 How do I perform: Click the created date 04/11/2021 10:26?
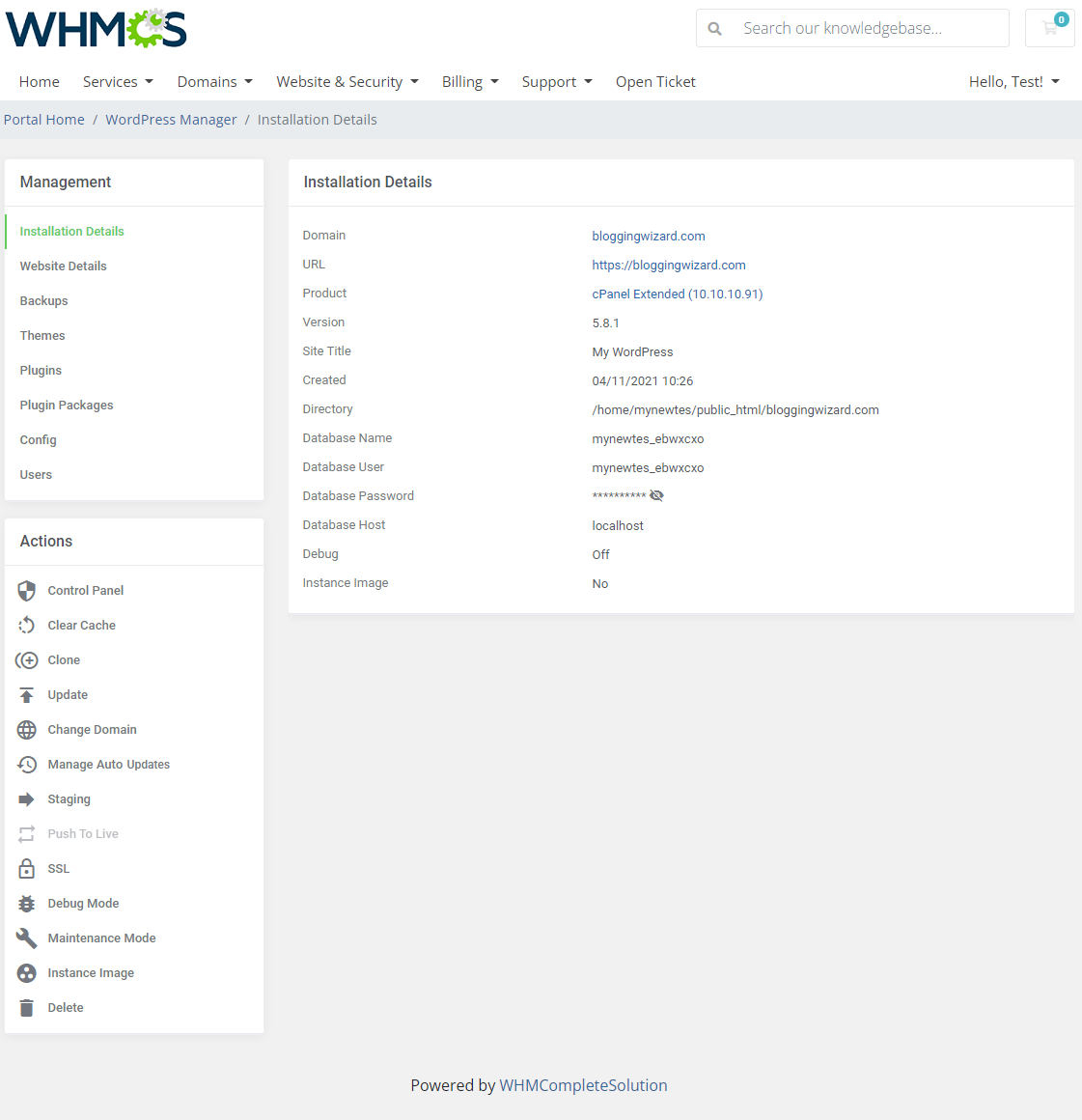(x=642, y=381)
